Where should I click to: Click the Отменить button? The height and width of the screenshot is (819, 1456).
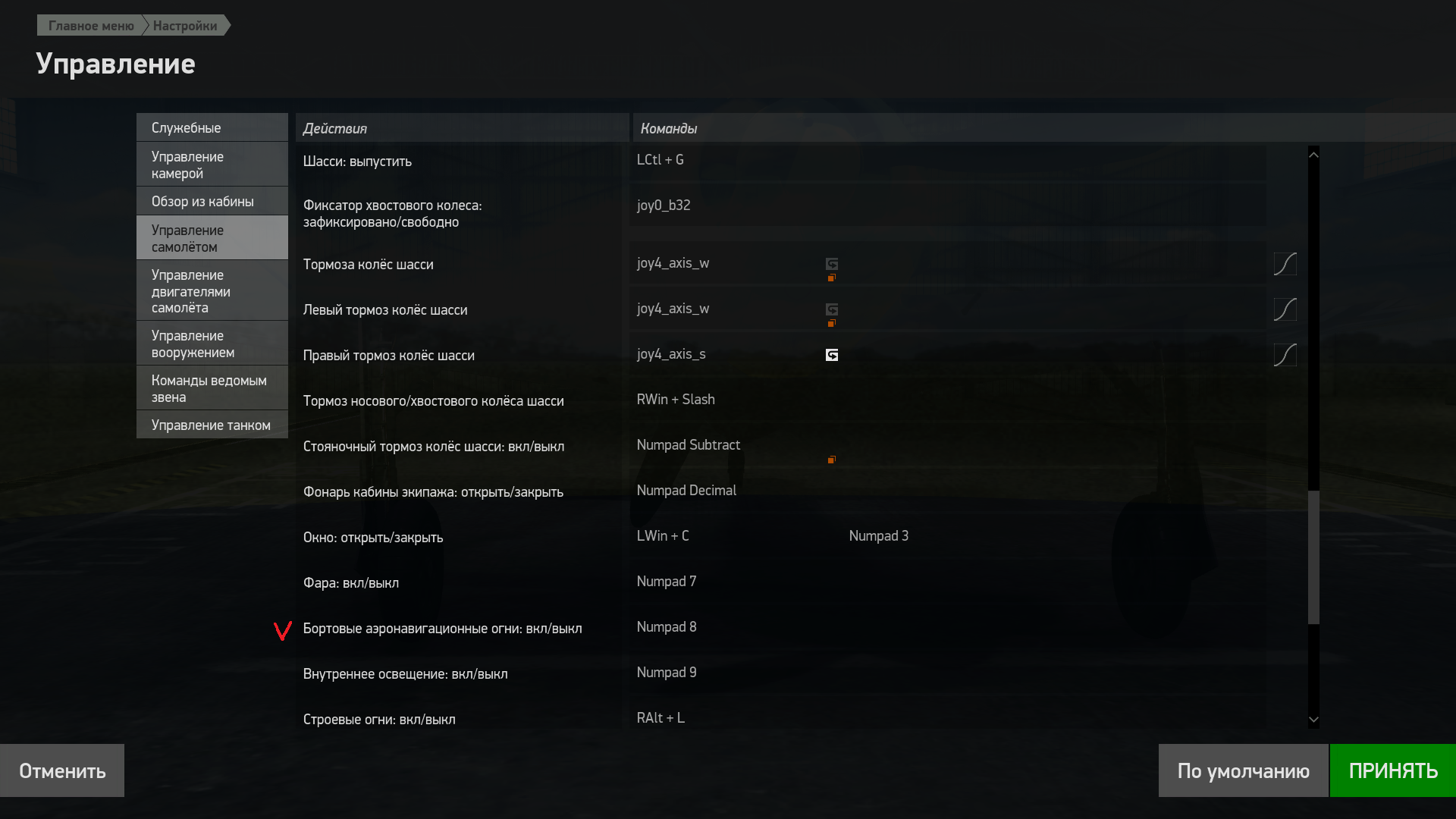pyautogui.click(x=62, y=770)
